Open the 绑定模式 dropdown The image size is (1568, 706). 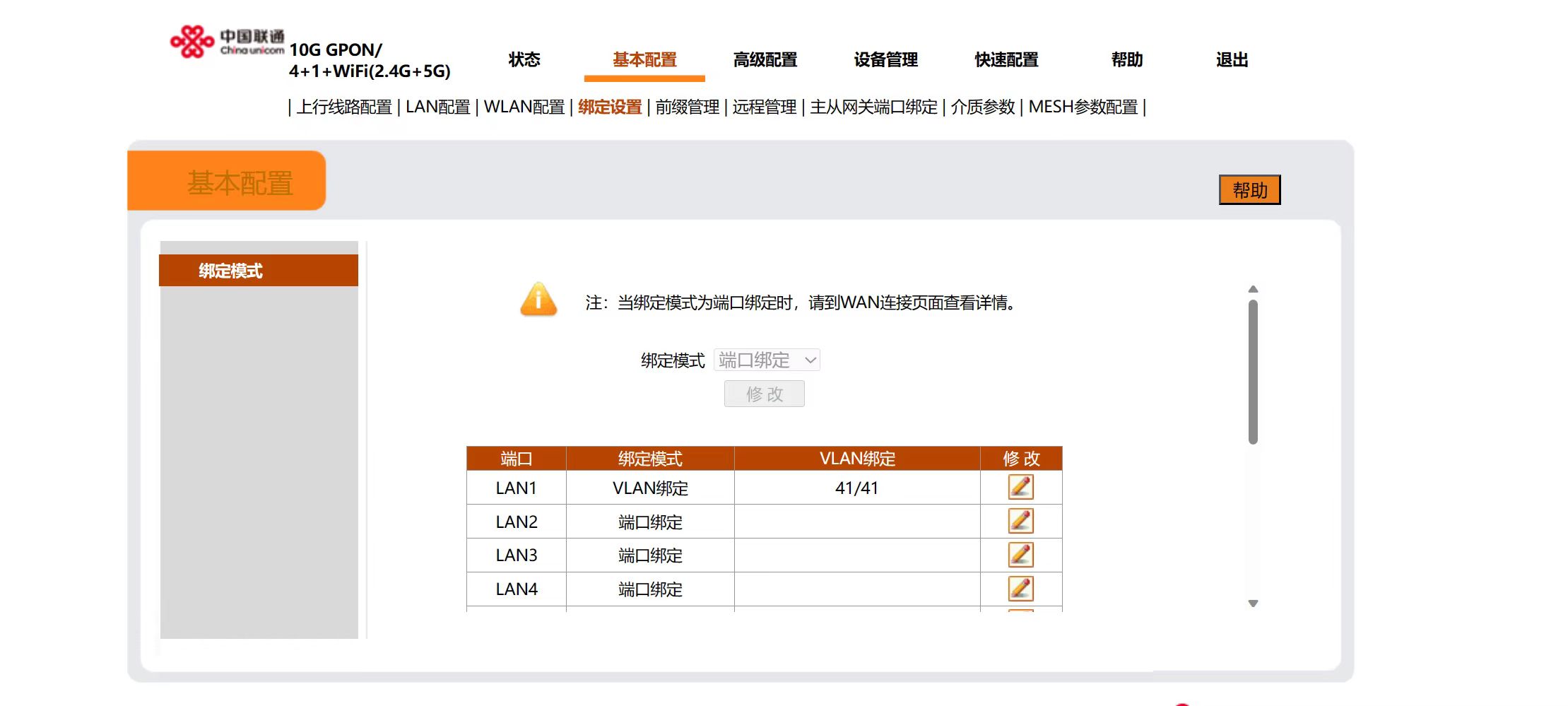click(767, 360)
